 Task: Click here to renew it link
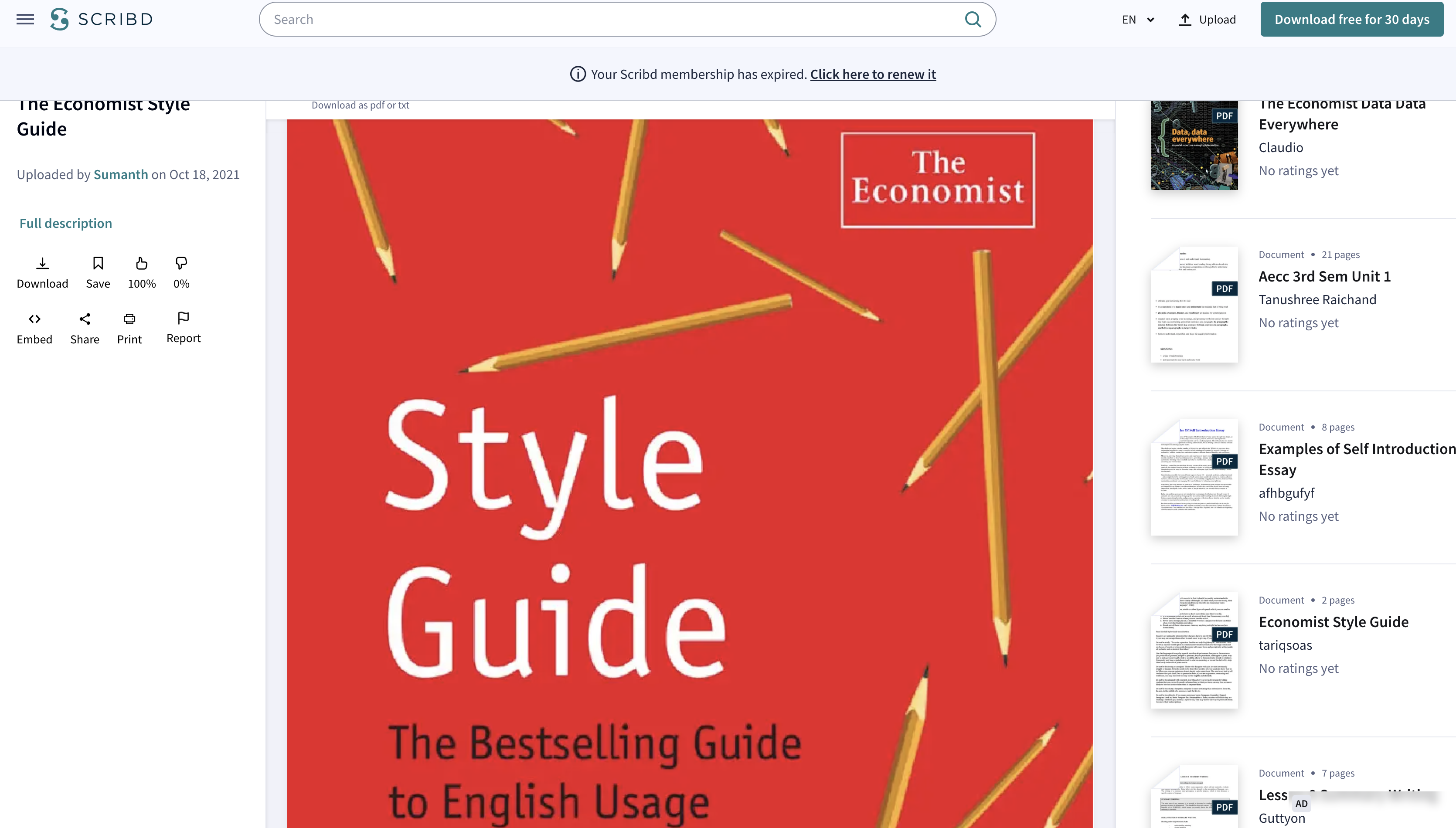pos(872,74)
